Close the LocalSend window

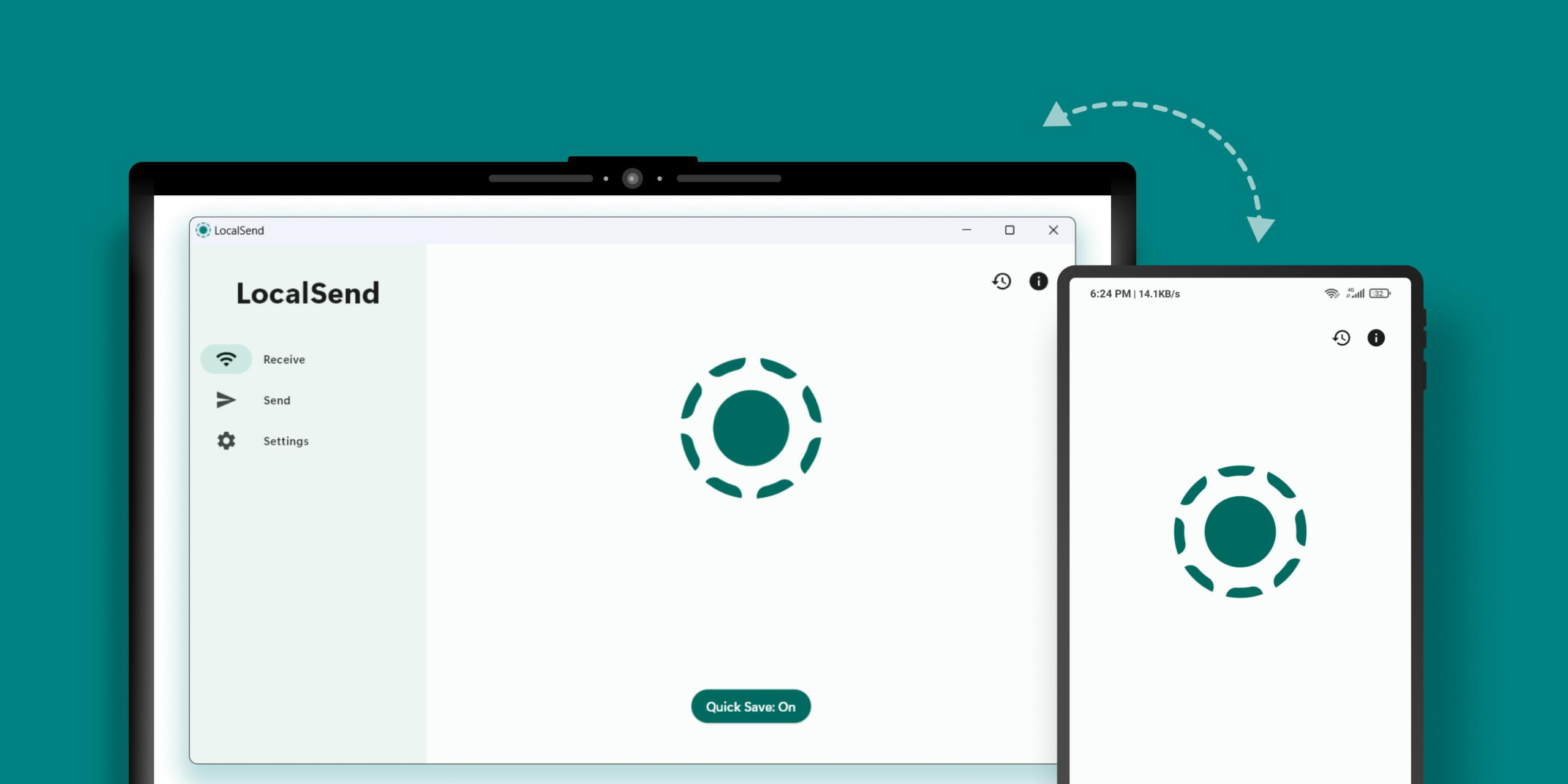[1053, 230]
